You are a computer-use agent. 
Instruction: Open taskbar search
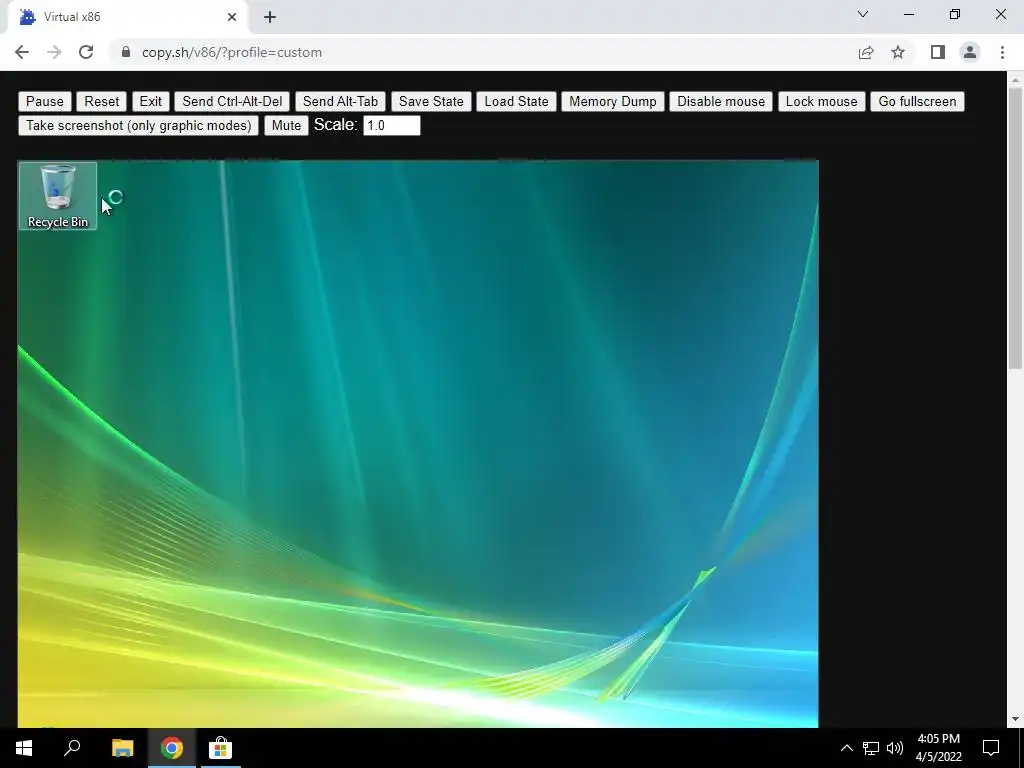[72, 748]
